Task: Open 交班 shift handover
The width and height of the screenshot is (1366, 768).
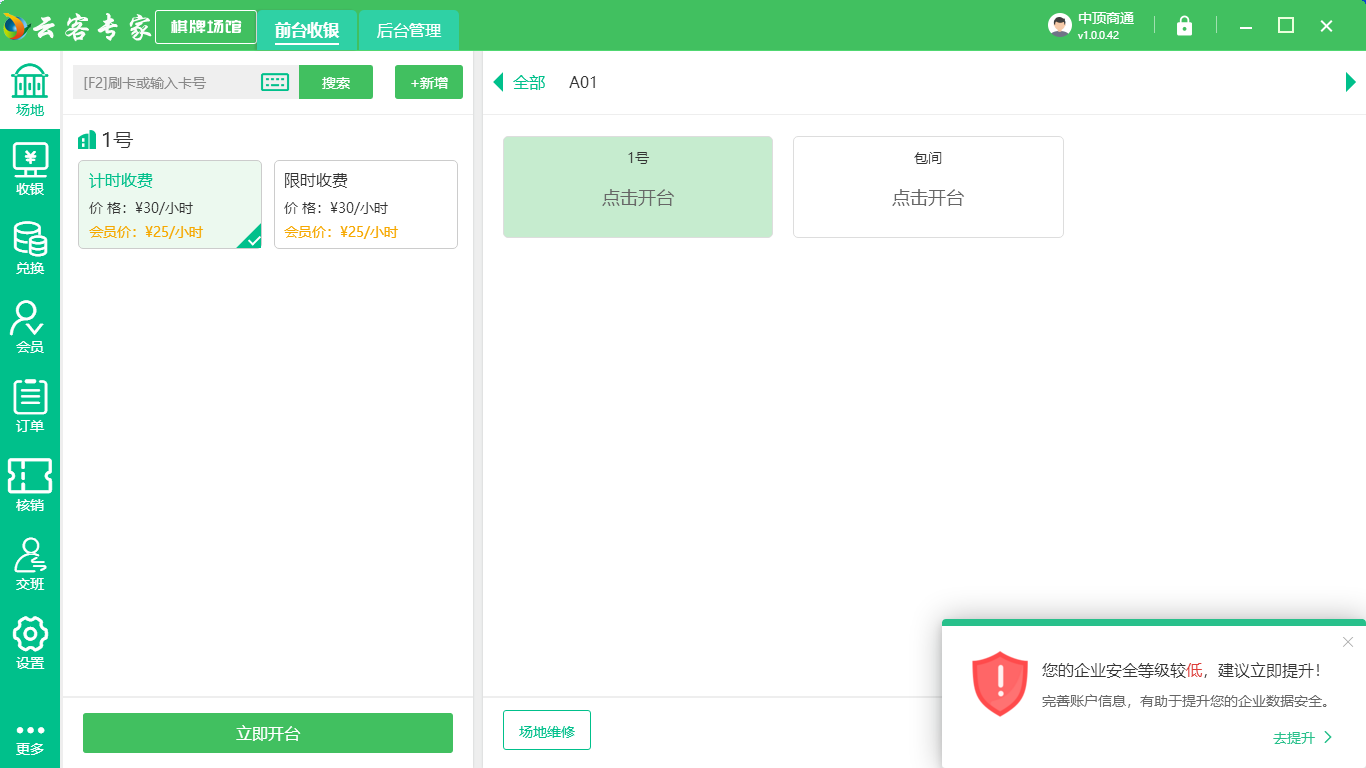Action: pos(30,564)
